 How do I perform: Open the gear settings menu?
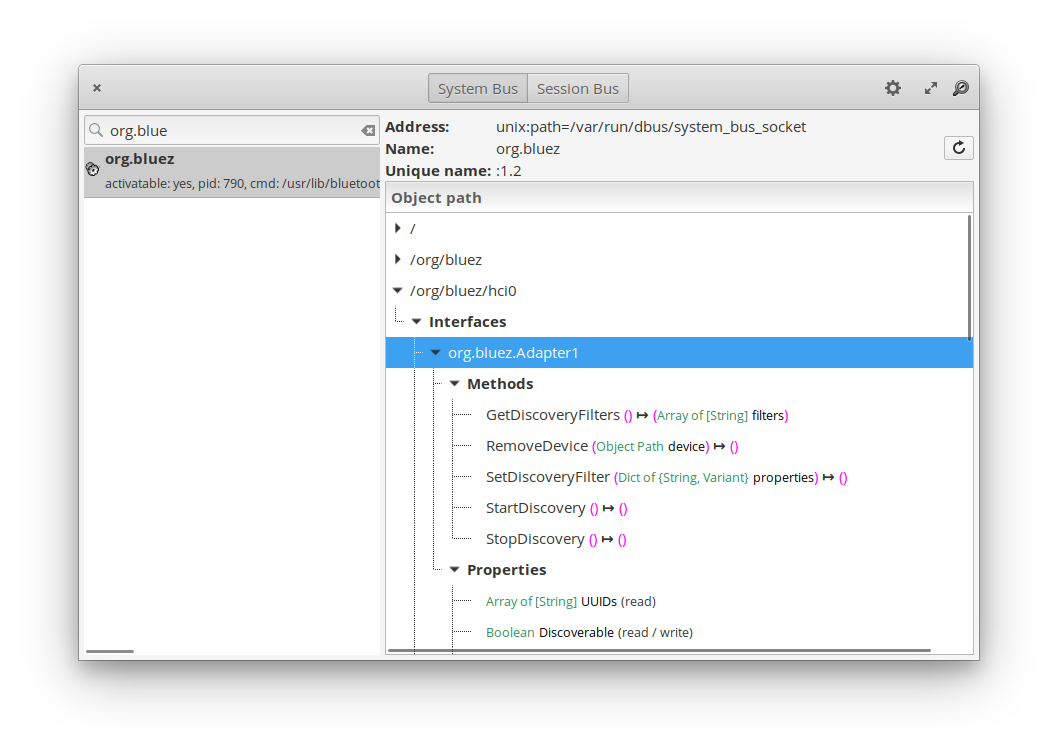pyautogui.click(x=892, y=88)
